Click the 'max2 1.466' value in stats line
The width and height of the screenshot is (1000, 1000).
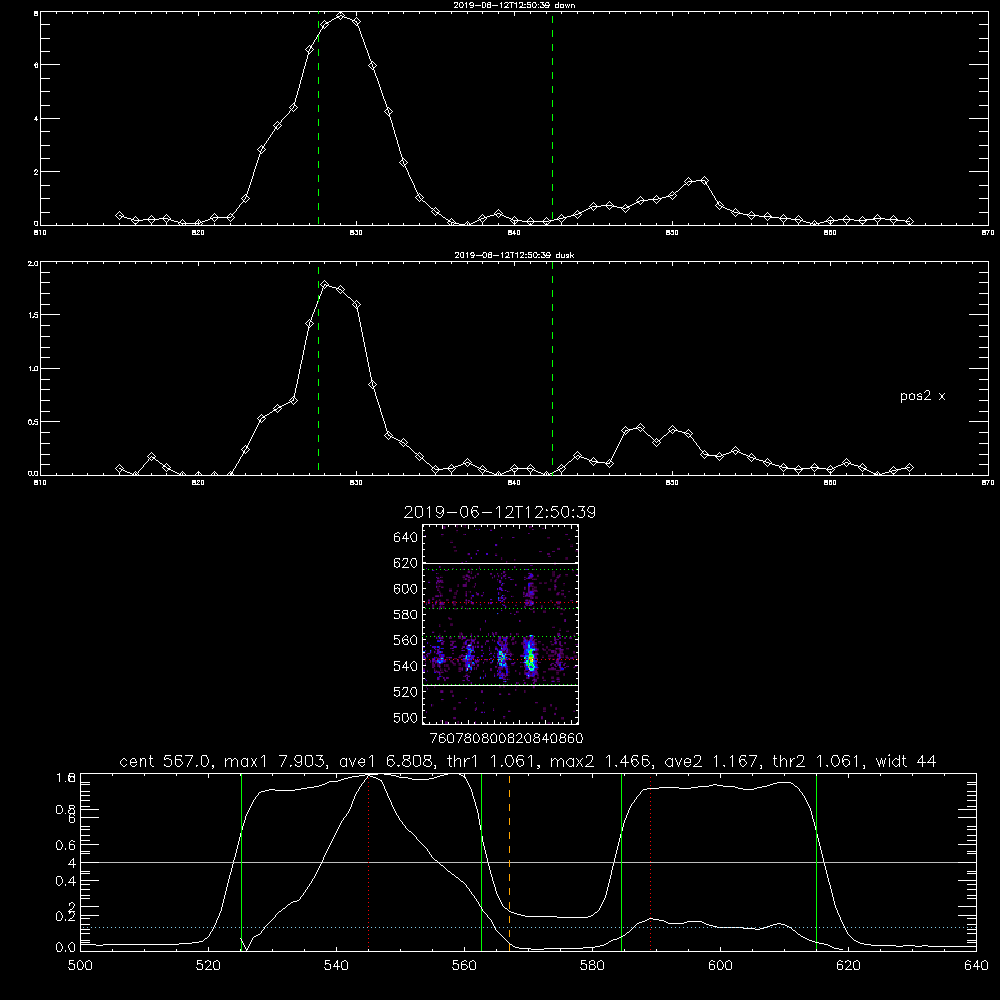(600, 761)
